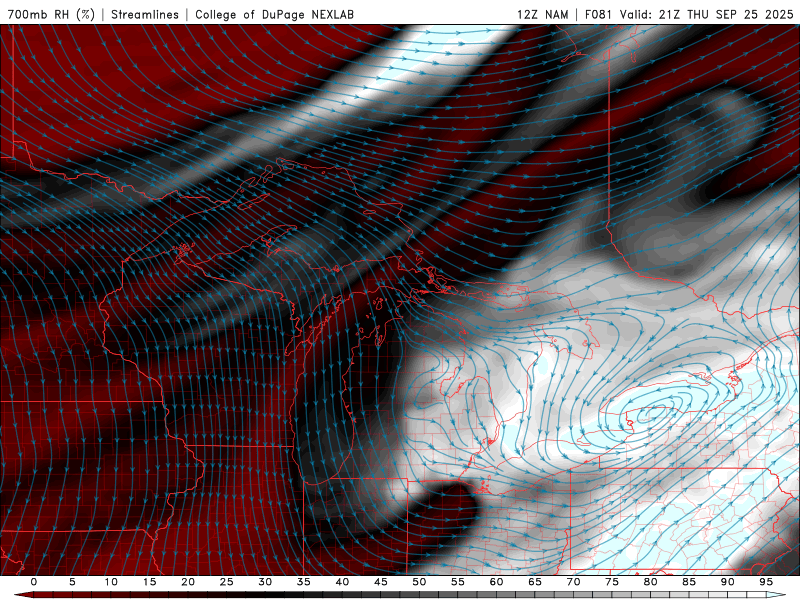Click the colorbar label "55"
Viewport: 800px width, 600px height.
[x=458, y=582]
